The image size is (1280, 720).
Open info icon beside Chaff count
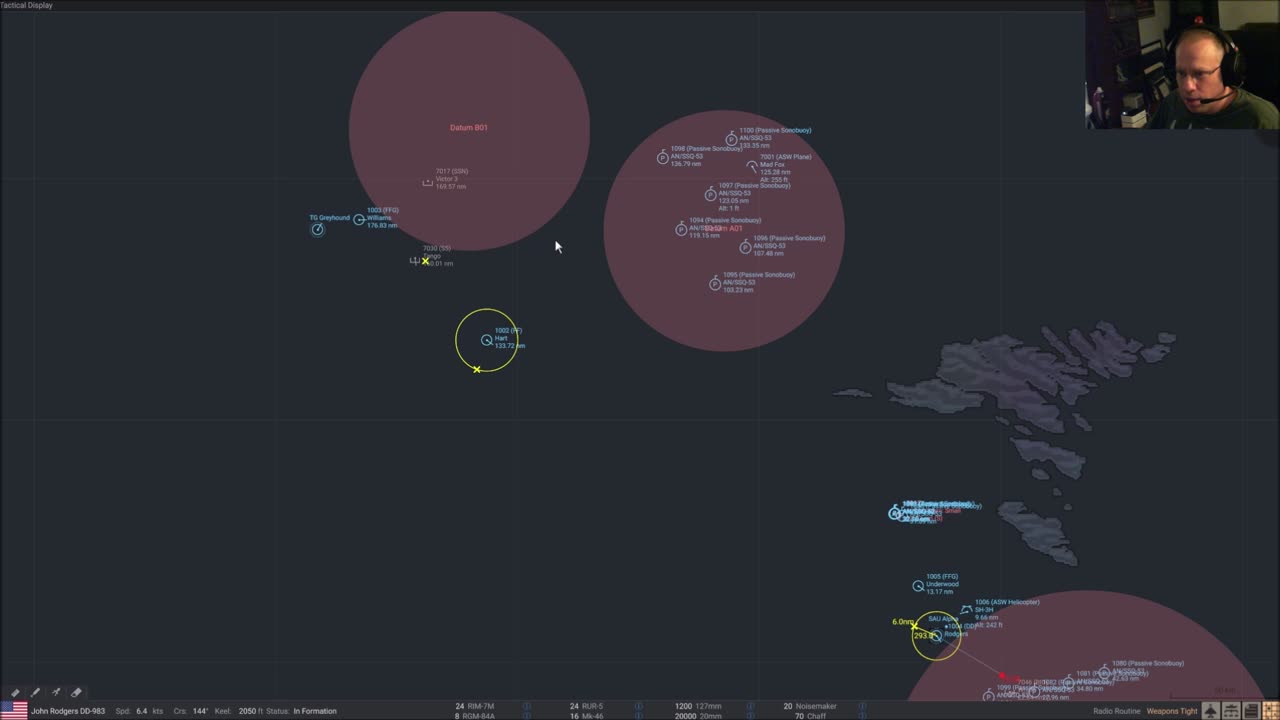coord(862,716)
